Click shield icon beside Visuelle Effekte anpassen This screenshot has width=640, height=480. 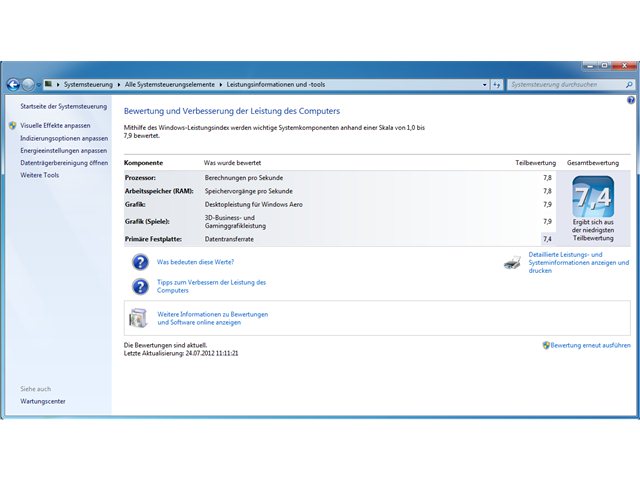pos(13,125)
